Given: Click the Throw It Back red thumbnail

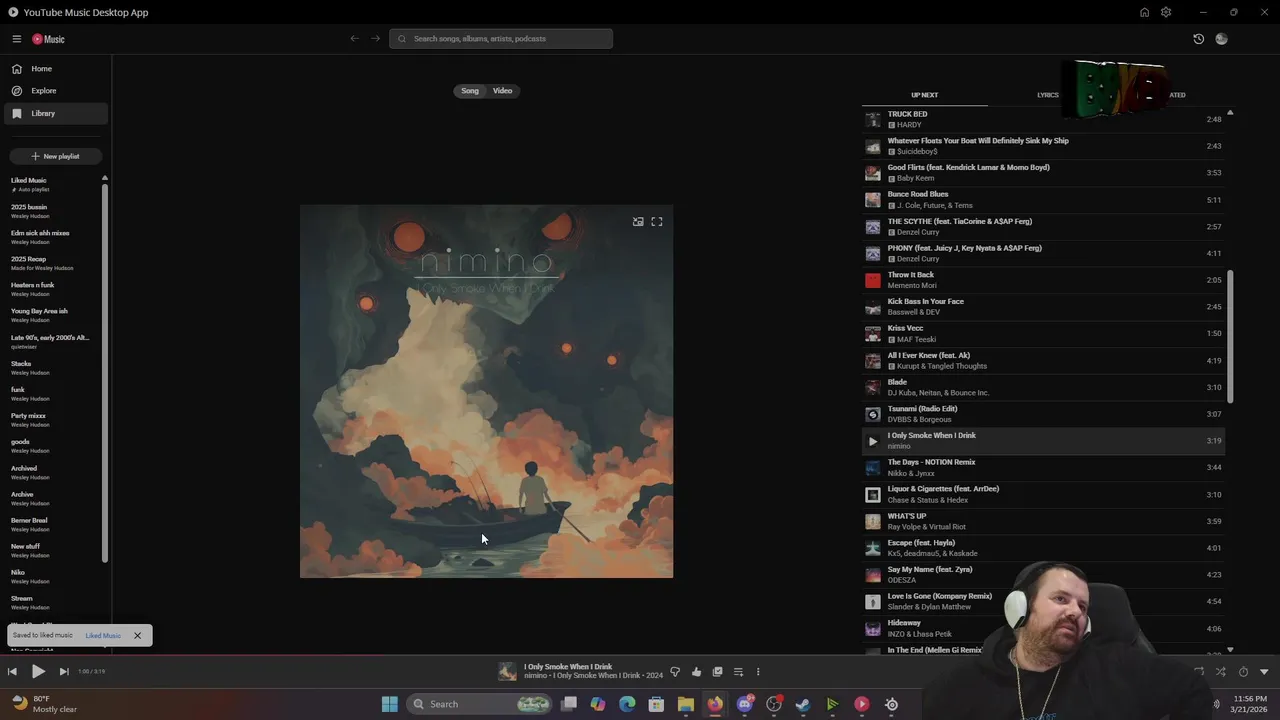Looking at the screenshot, I should [873, 280].
